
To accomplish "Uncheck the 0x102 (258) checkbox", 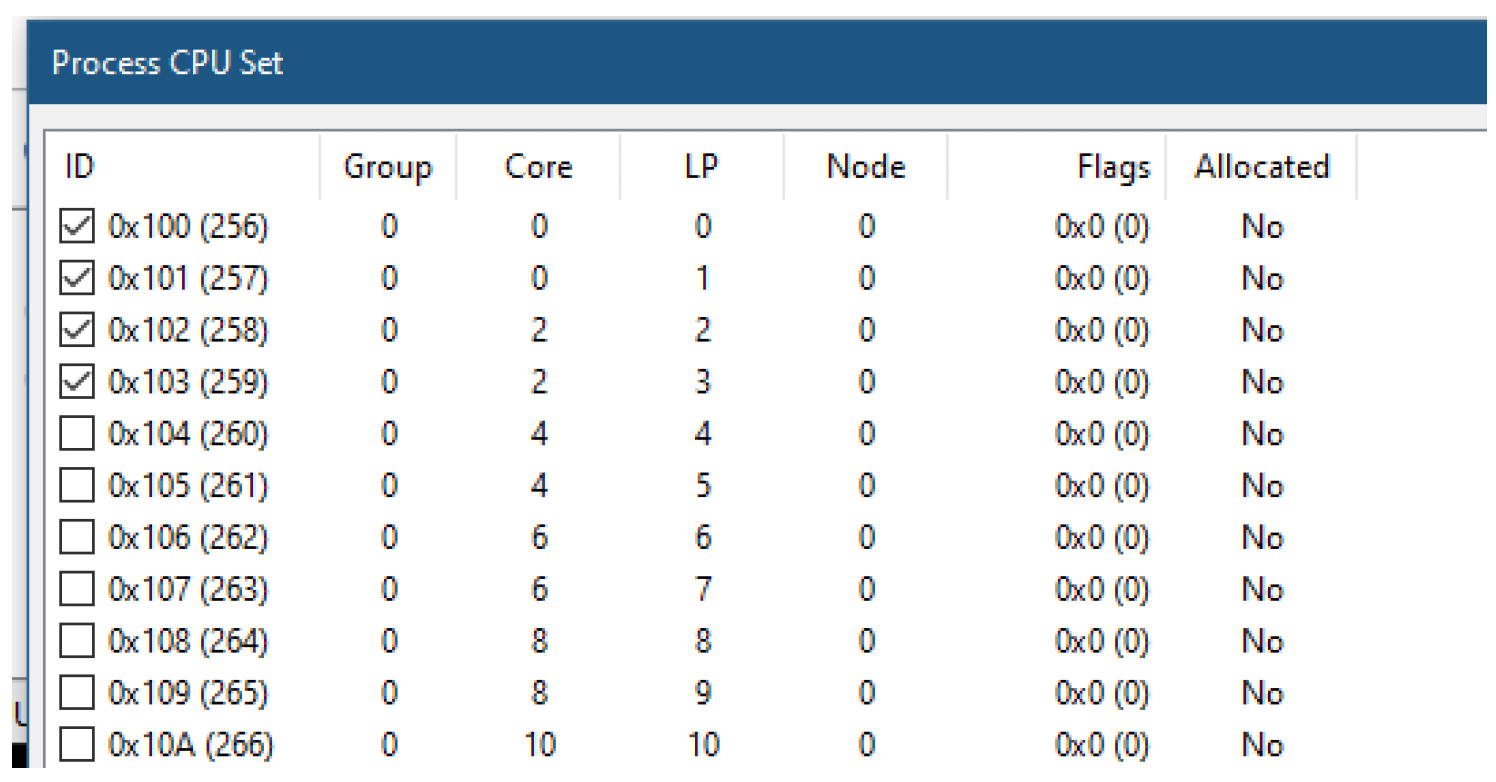I will pos(76,330).
